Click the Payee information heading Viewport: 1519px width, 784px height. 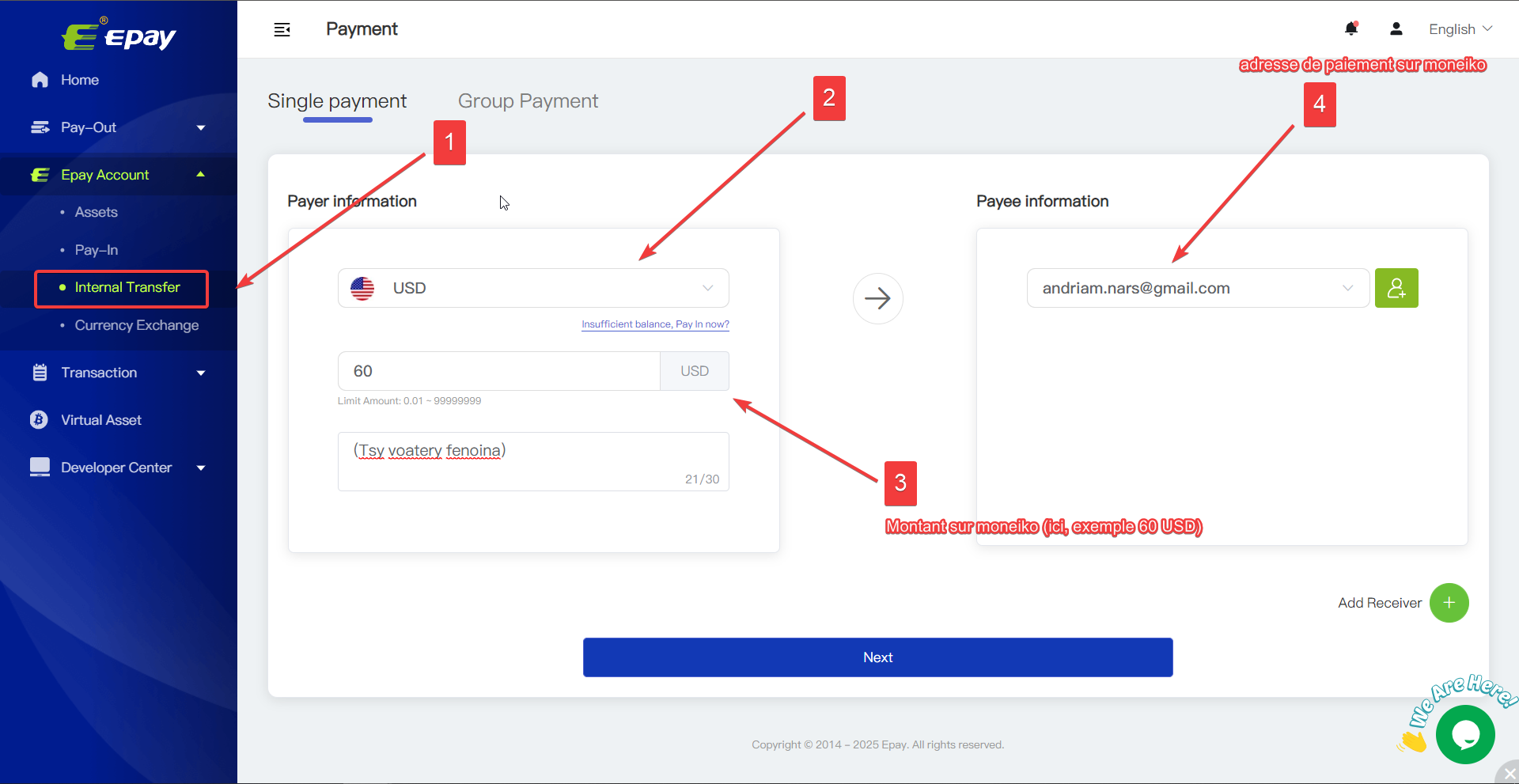tap(1042, 201)
